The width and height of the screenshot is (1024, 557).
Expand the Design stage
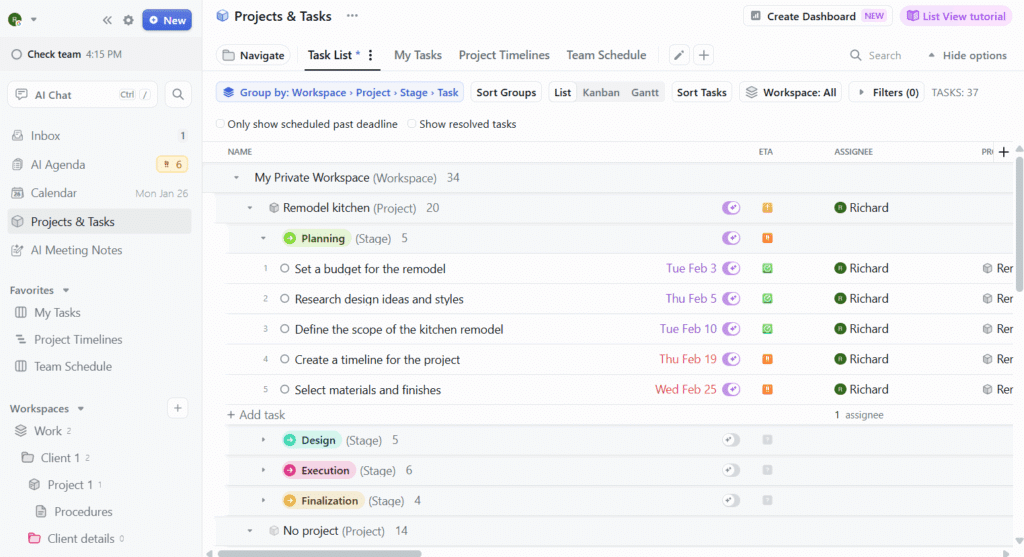(x=263, y=440)
